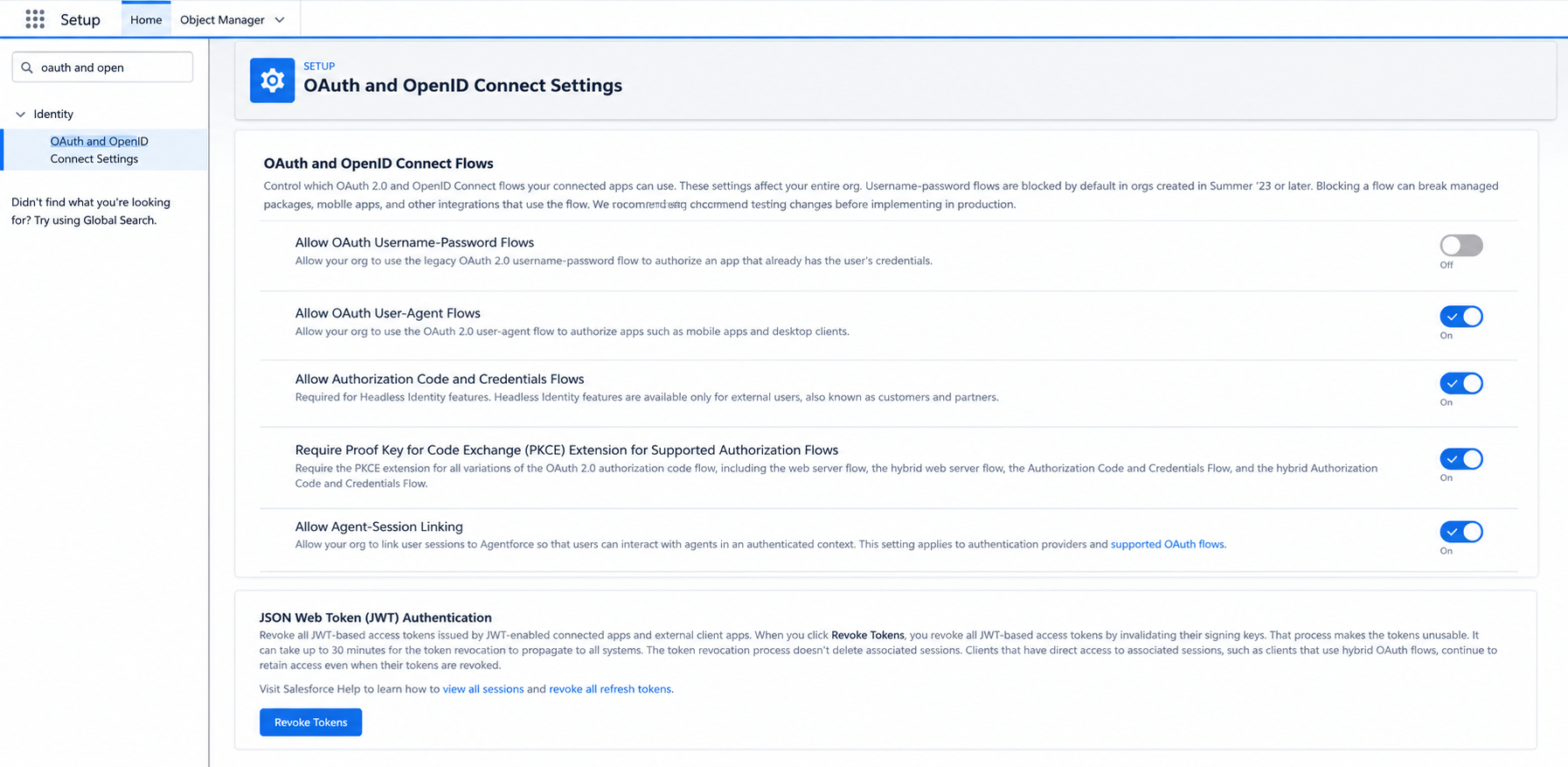
Task: Collapse the Identity tree section
Action: point(21,115)
